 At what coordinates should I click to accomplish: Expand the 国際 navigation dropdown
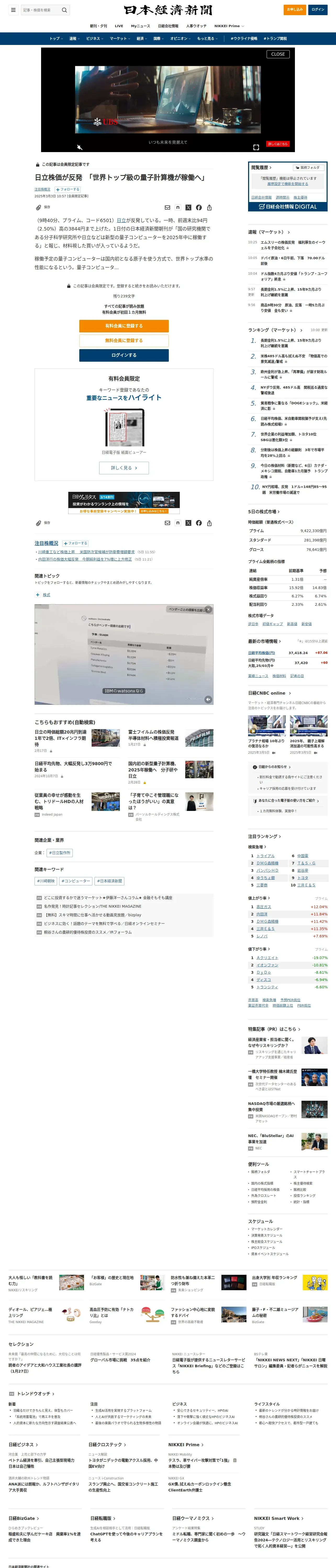pyautogui.click(x=159, y=38)
